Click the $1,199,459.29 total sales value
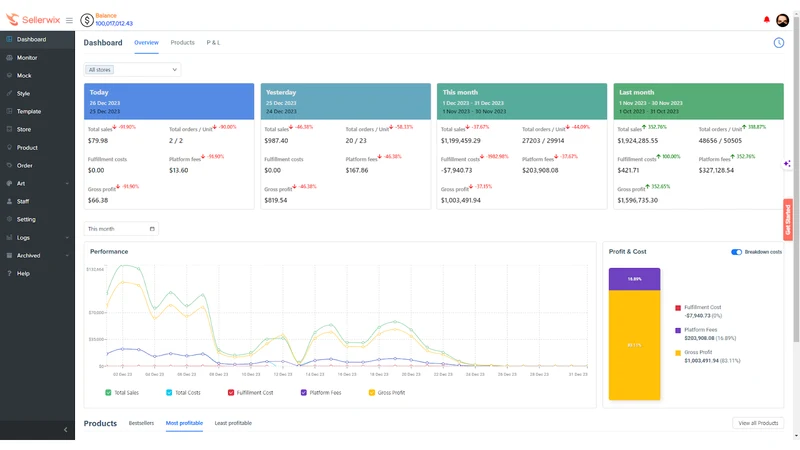 (460, 141)
